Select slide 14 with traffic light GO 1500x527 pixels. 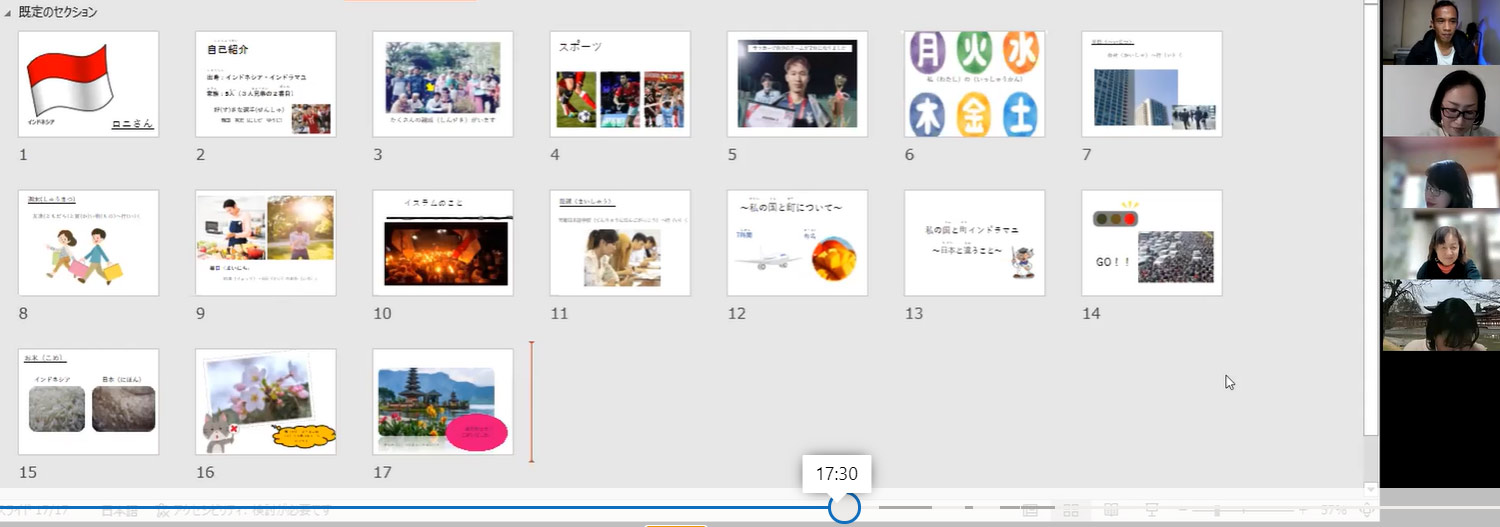pyautogui.click(x=1151, y=243)
